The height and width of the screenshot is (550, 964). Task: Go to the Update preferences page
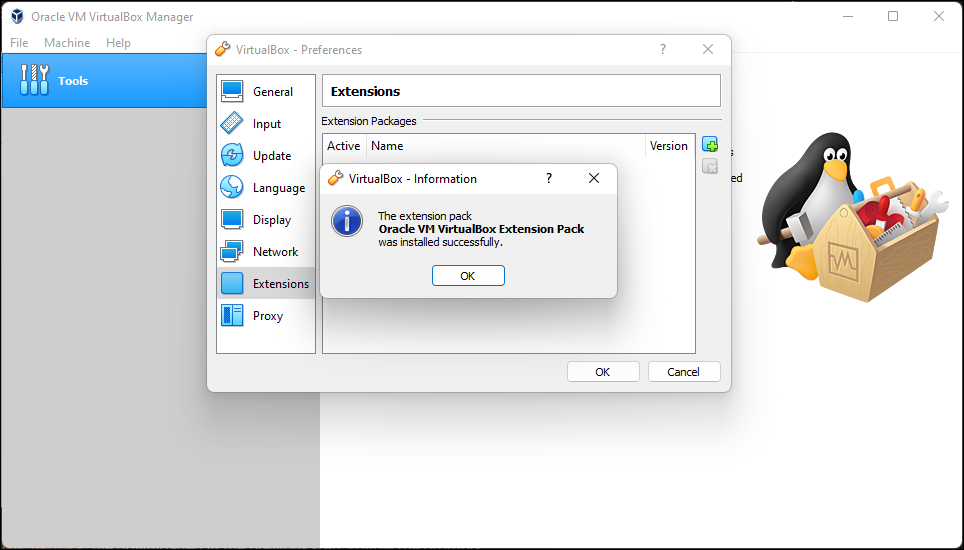(x=265, y=156)
